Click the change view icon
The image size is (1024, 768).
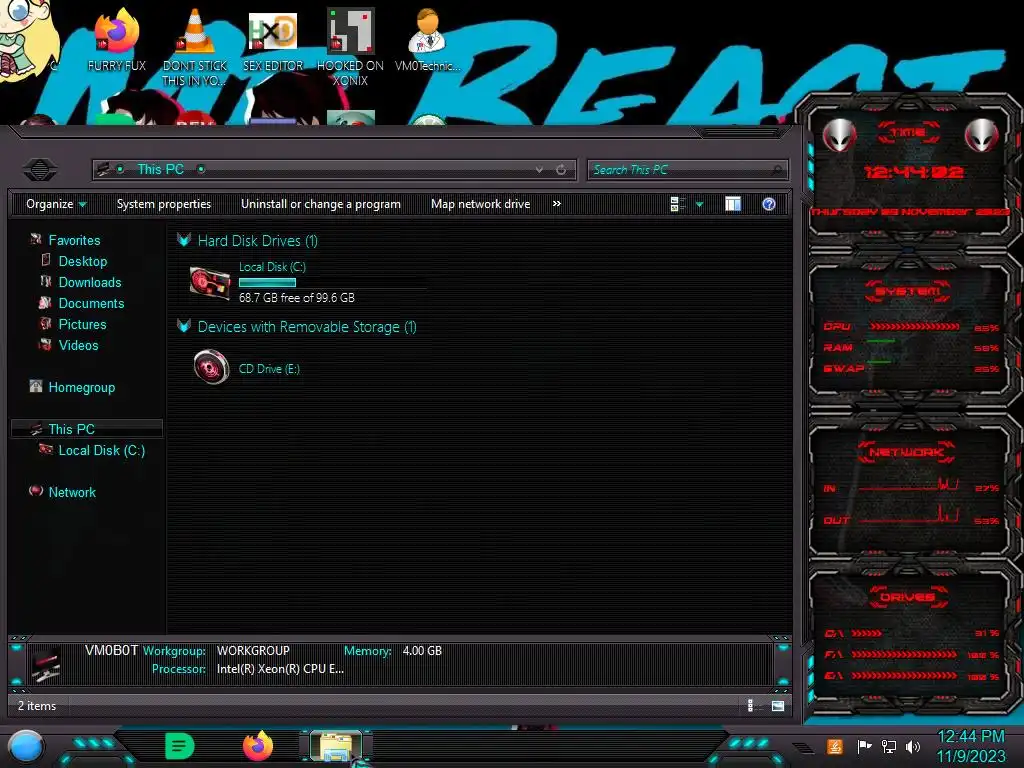(678, 204)
